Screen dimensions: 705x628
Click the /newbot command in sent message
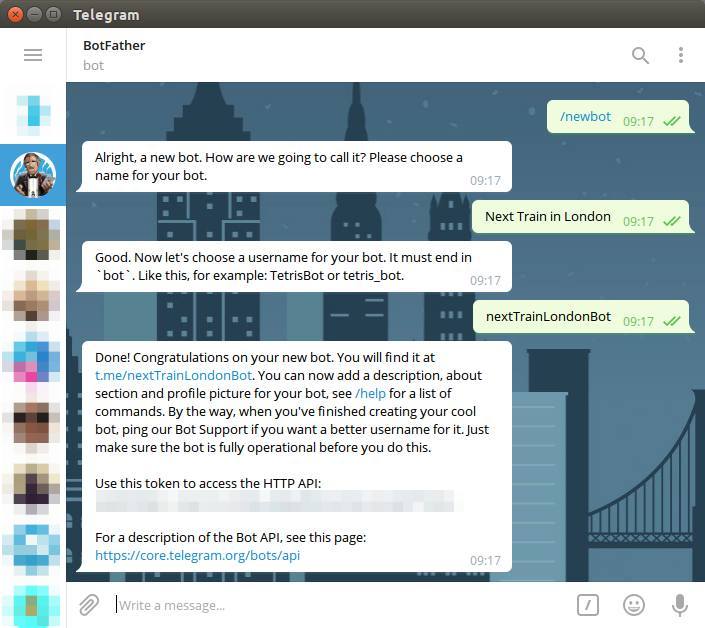(585, 116)
